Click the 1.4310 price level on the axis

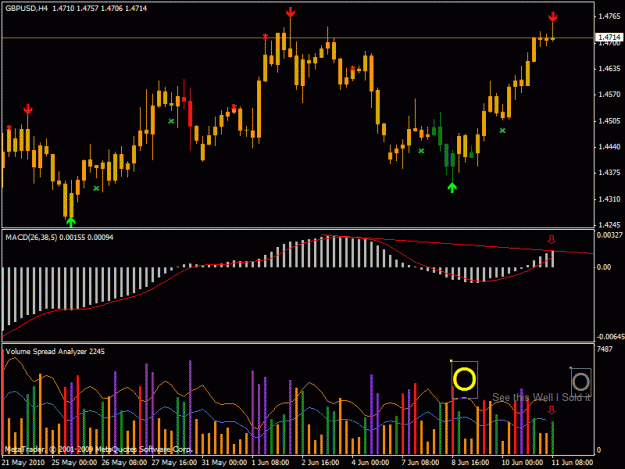(609, 199)
